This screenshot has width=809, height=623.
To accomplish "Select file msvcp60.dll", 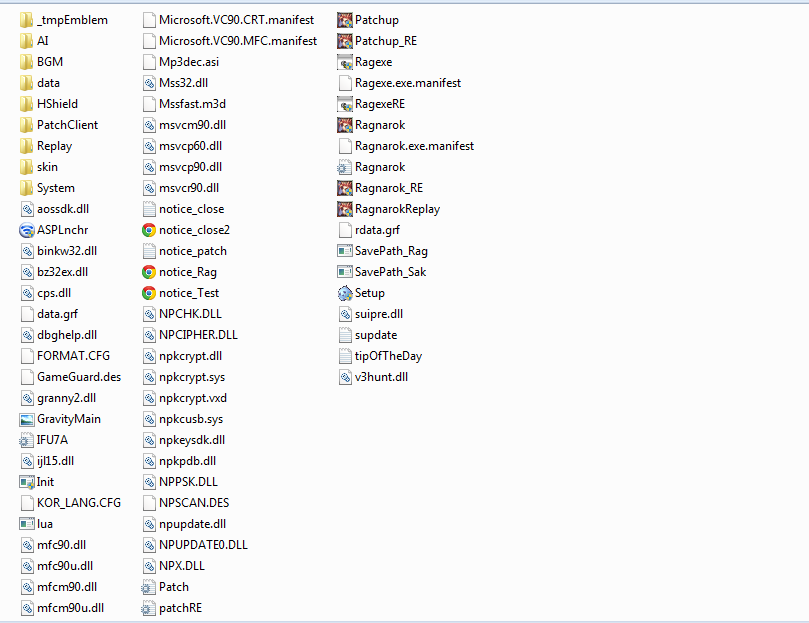I will tap(182, 146).
